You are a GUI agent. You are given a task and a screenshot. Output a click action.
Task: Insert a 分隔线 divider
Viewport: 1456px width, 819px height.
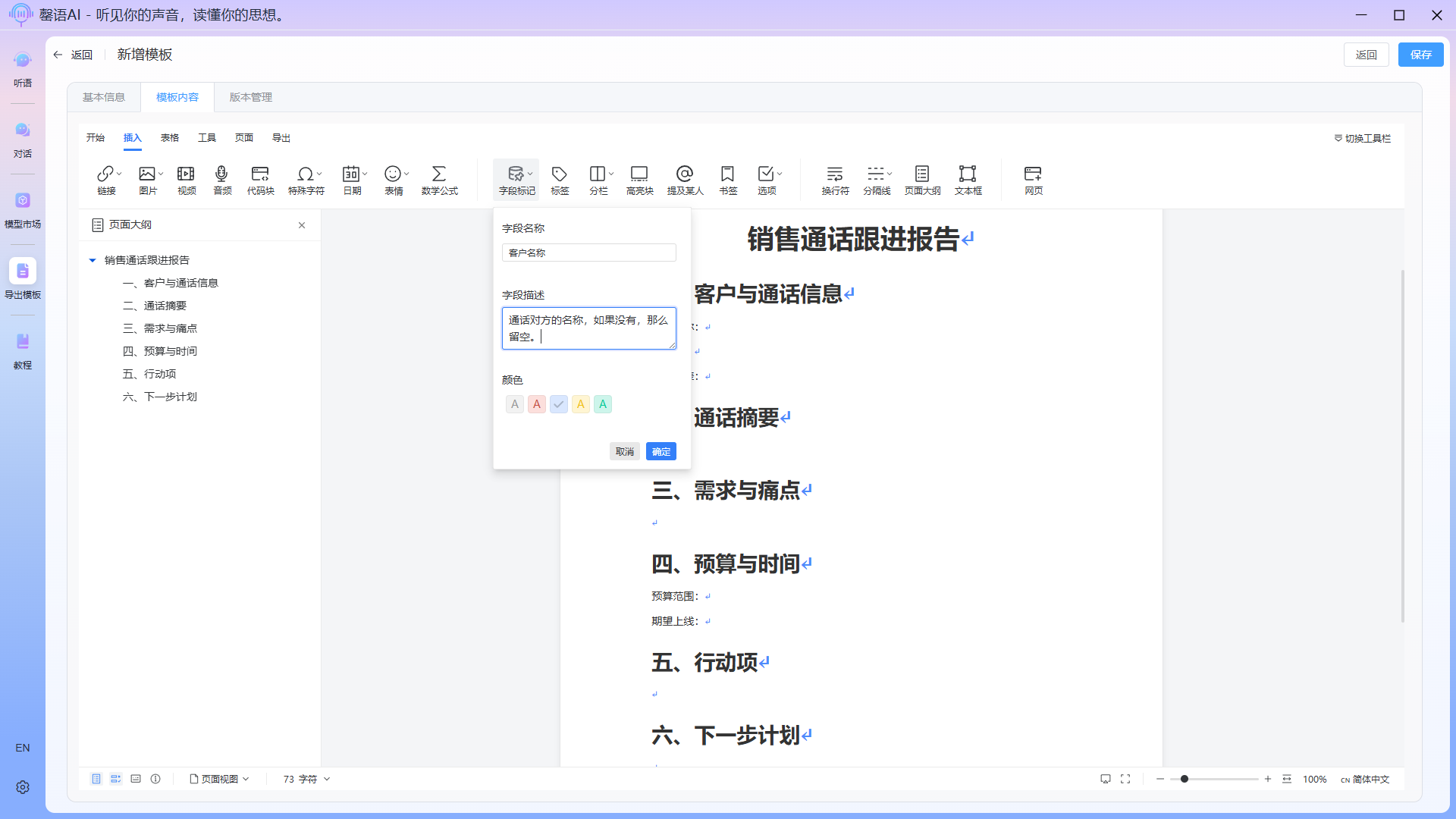(876, 180)
